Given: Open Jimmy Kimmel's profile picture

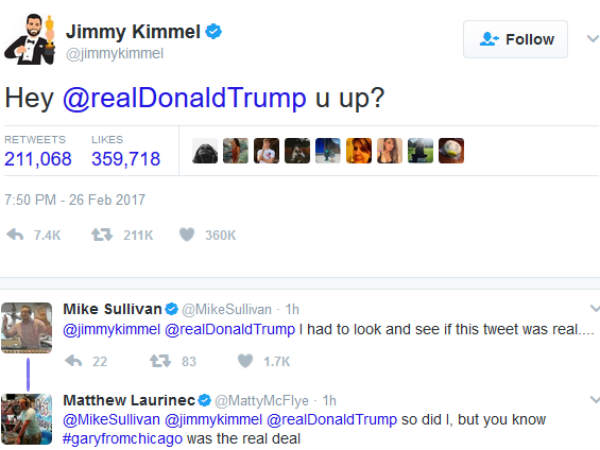Looking at the screenshot, I should click(29, 40).
